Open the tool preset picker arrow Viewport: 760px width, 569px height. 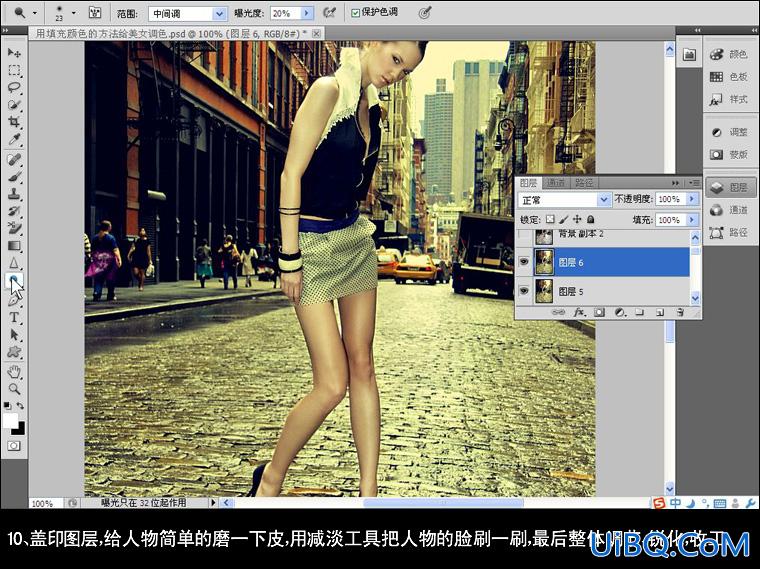click(x=34, y=13)
